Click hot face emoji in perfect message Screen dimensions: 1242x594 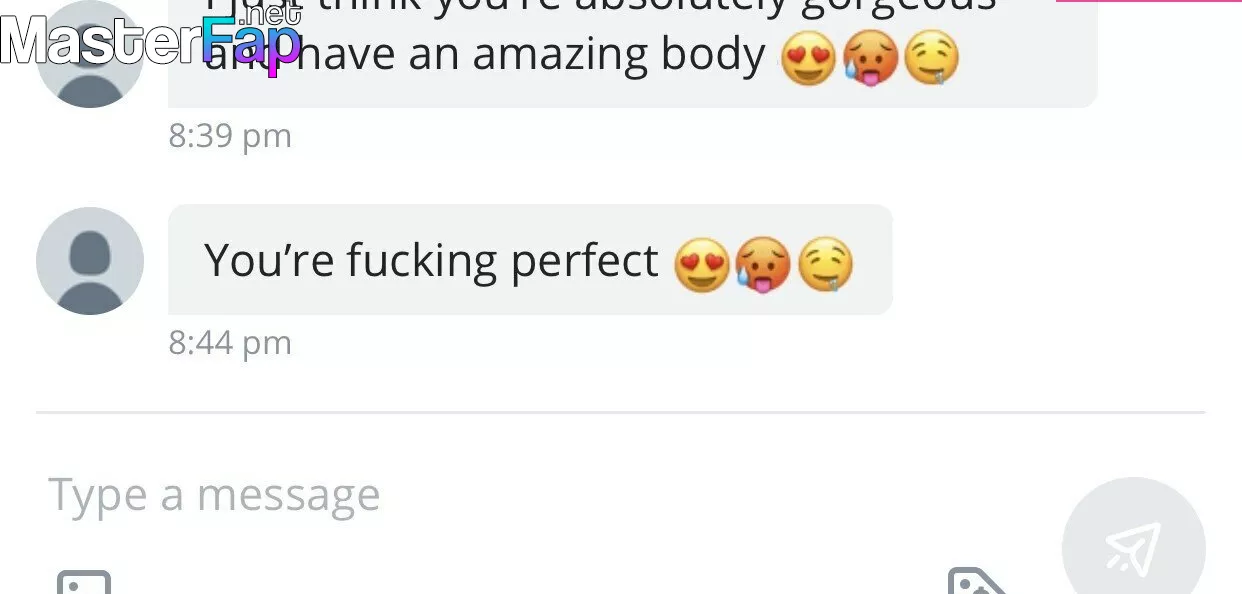tap(763, 265)
